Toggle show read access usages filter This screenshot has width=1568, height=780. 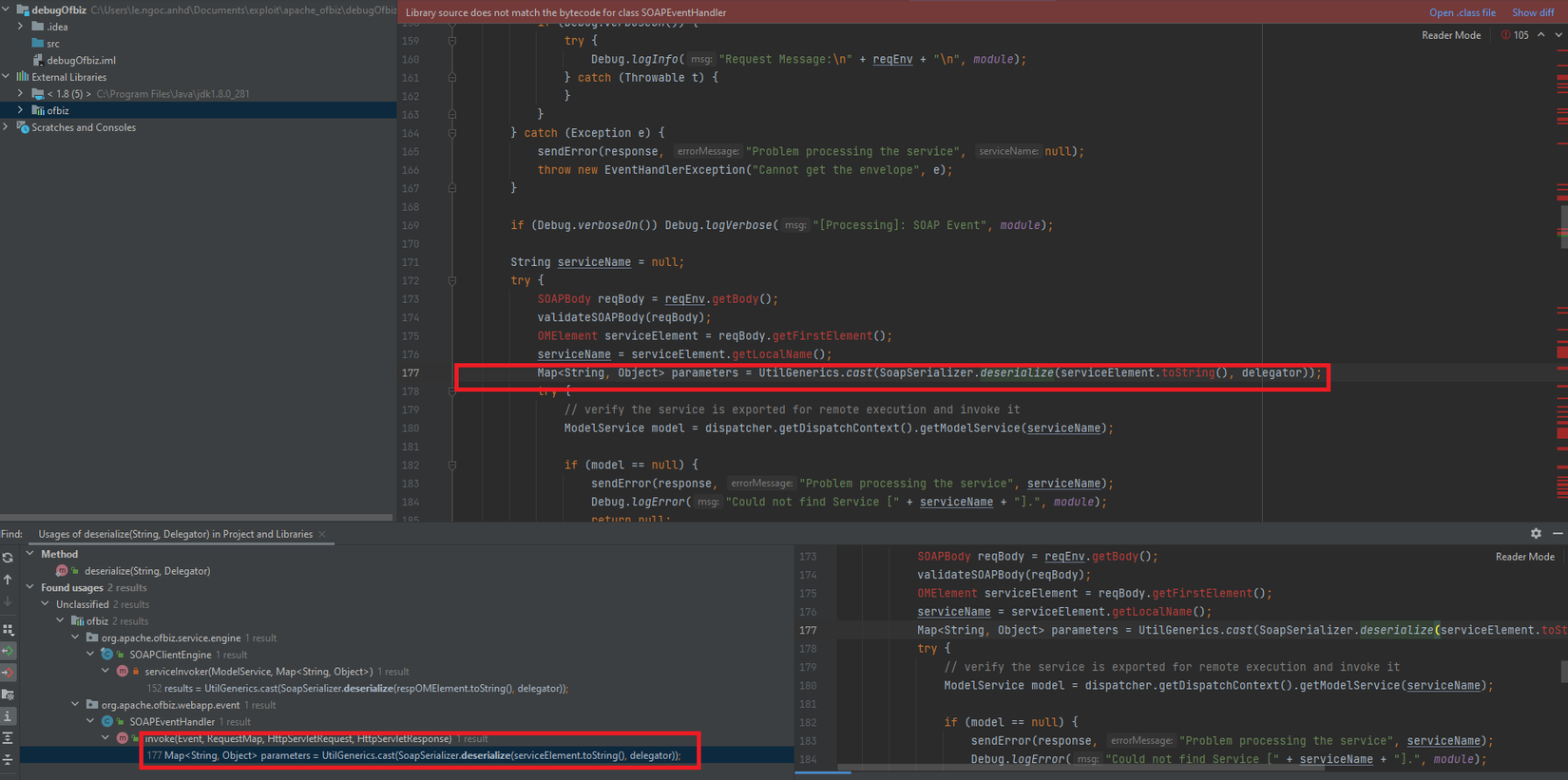pyautogui.click(x=8, y=651)
